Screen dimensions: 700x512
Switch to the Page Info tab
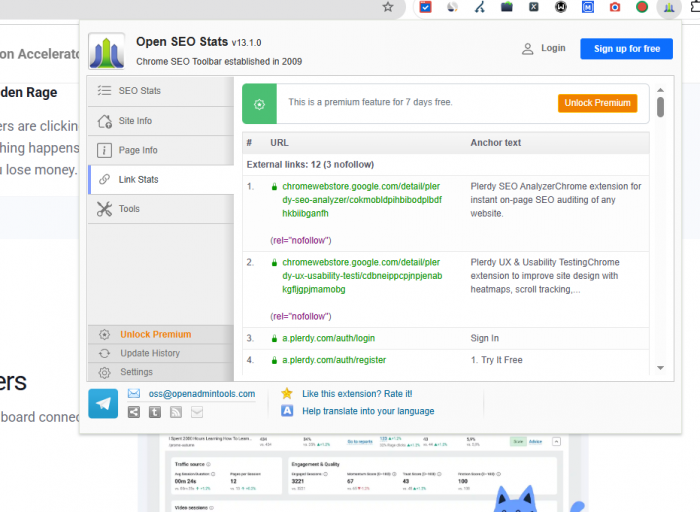click(x=161, y=150)
